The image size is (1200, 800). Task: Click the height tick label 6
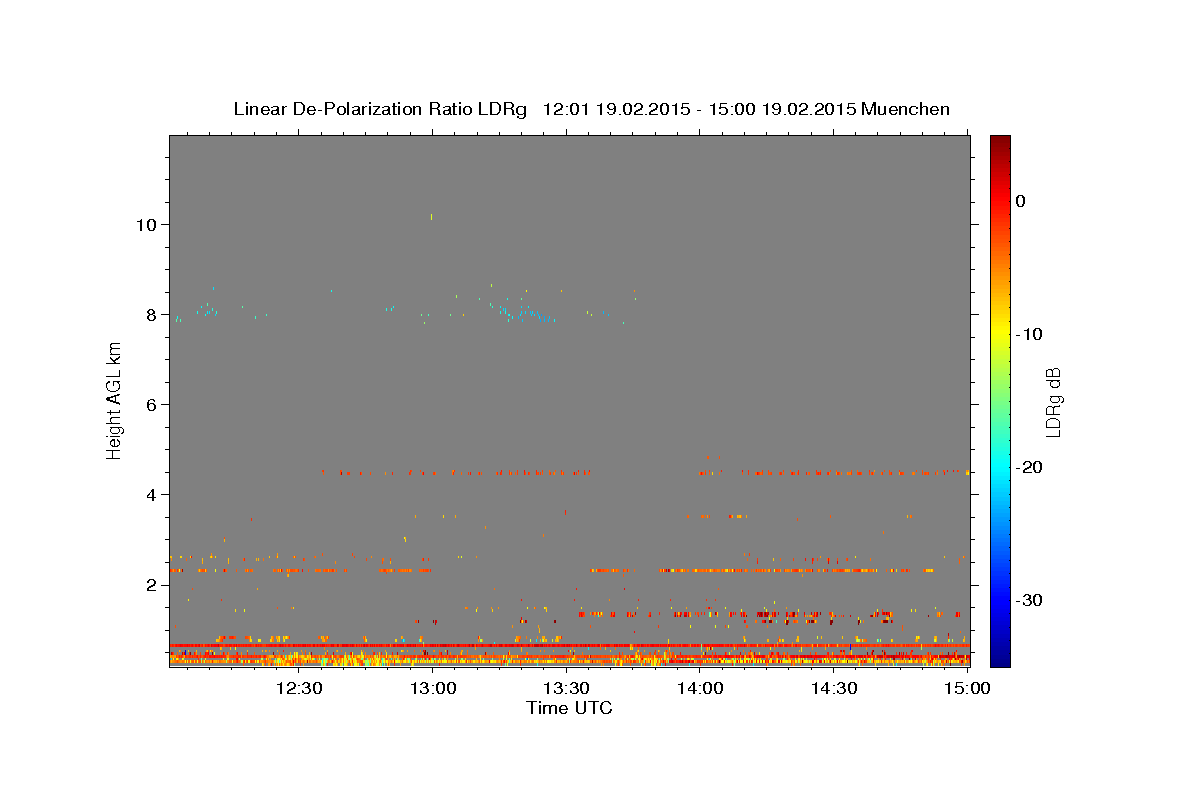(149, 404)
